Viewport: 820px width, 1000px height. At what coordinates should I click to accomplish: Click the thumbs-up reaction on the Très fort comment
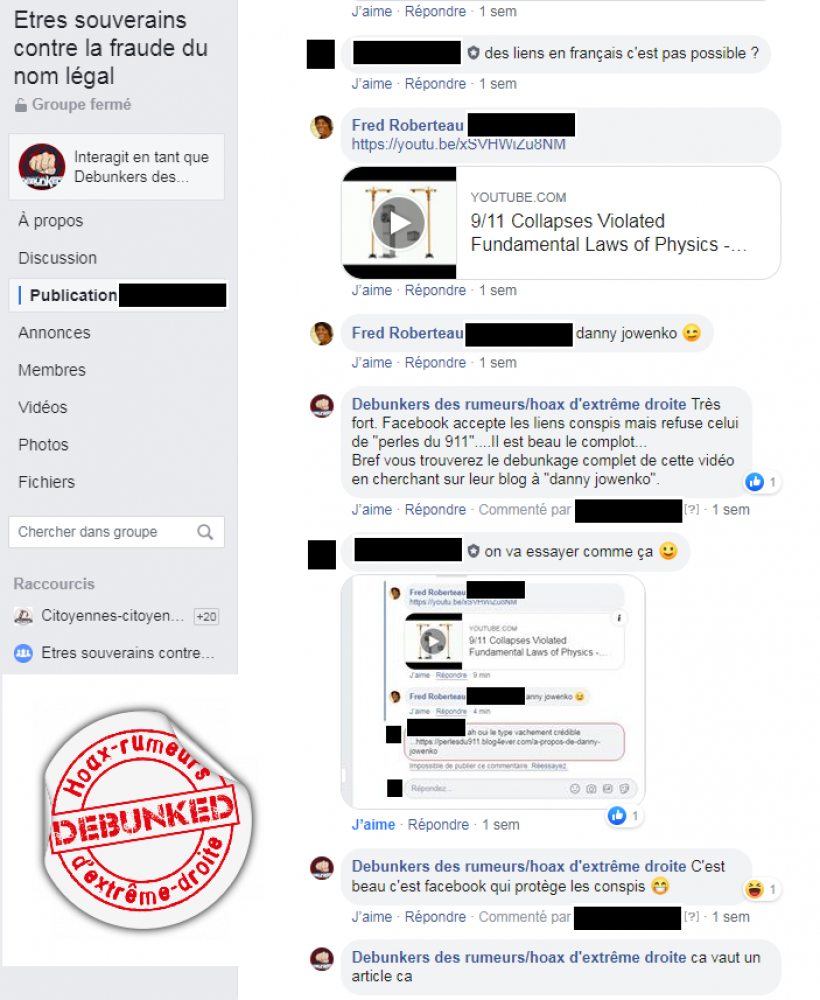tap(755, 482)
